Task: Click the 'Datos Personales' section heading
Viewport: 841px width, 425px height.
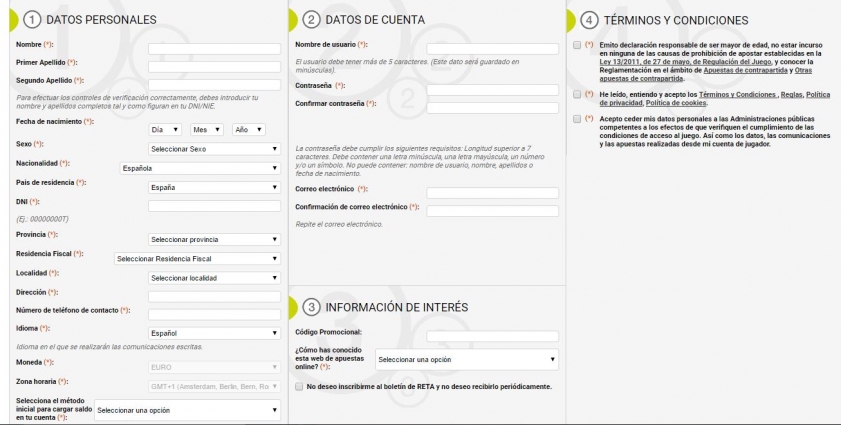Action: point(101,20)
